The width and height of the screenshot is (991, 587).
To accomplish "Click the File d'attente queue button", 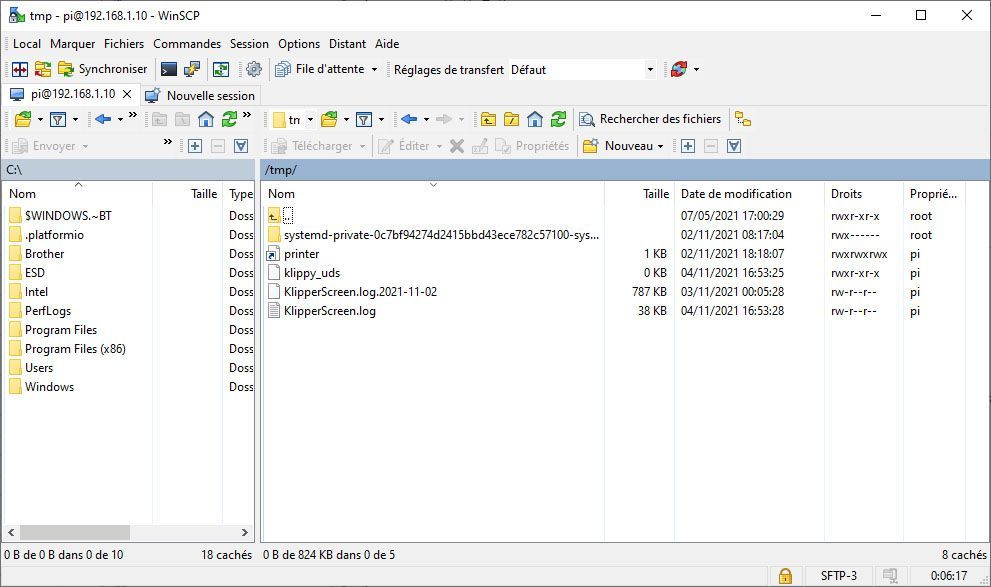I will (x=320, y=69).
